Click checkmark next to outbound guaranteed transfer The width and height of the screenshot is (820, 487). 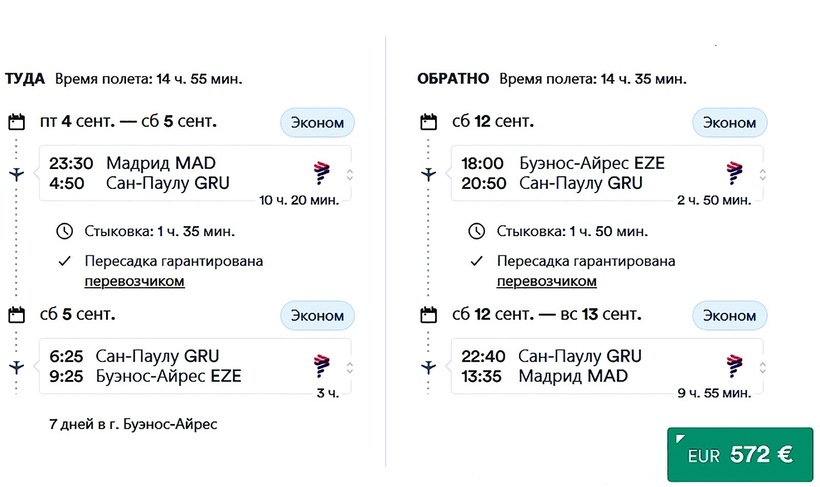pyautogui.click(x=65, y=261)
